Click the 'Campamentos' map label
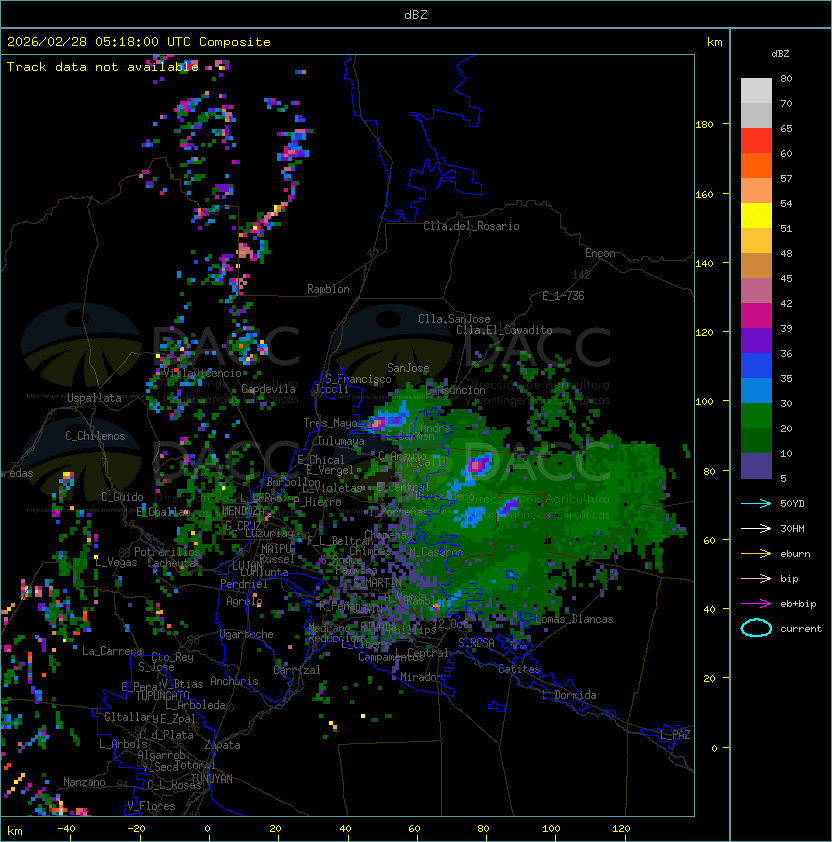The height and width of the screenshot is (842, 832). tap(391, 657)
